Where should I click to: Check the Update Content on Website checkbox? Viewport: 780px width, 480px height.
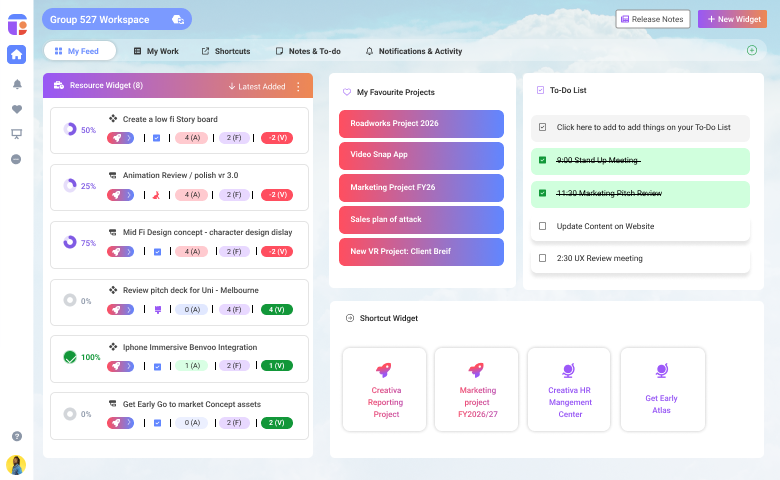[x=542, y=226]
